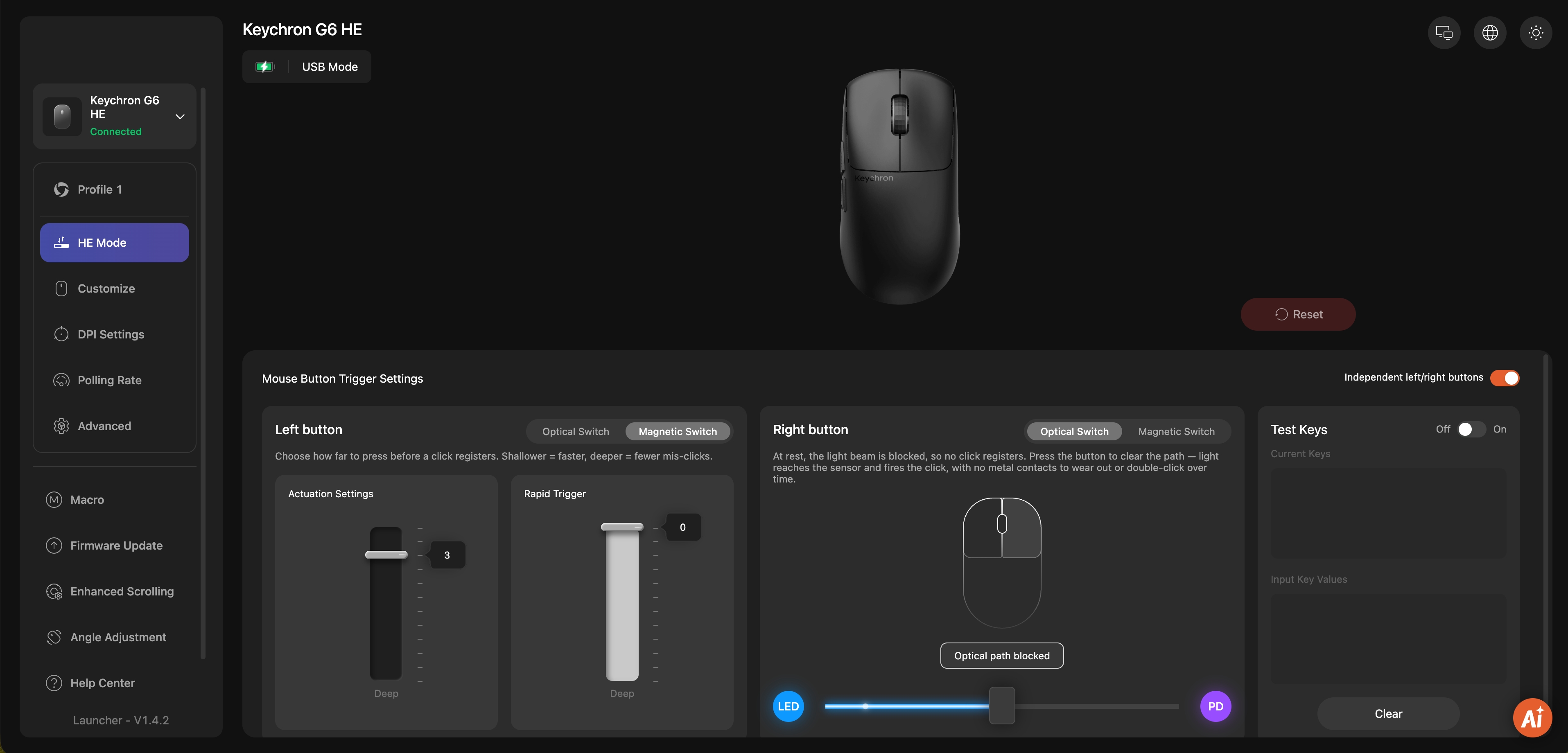Screen dimensions: 1568x753
Task: Click the Help Center question icon
Action: click(x=54, y=683)
